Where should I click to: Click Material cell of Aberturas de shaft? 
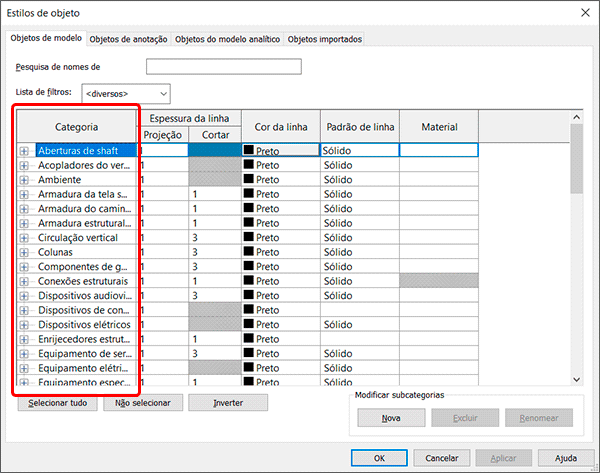pyautogui.click(x=439, y=150)
